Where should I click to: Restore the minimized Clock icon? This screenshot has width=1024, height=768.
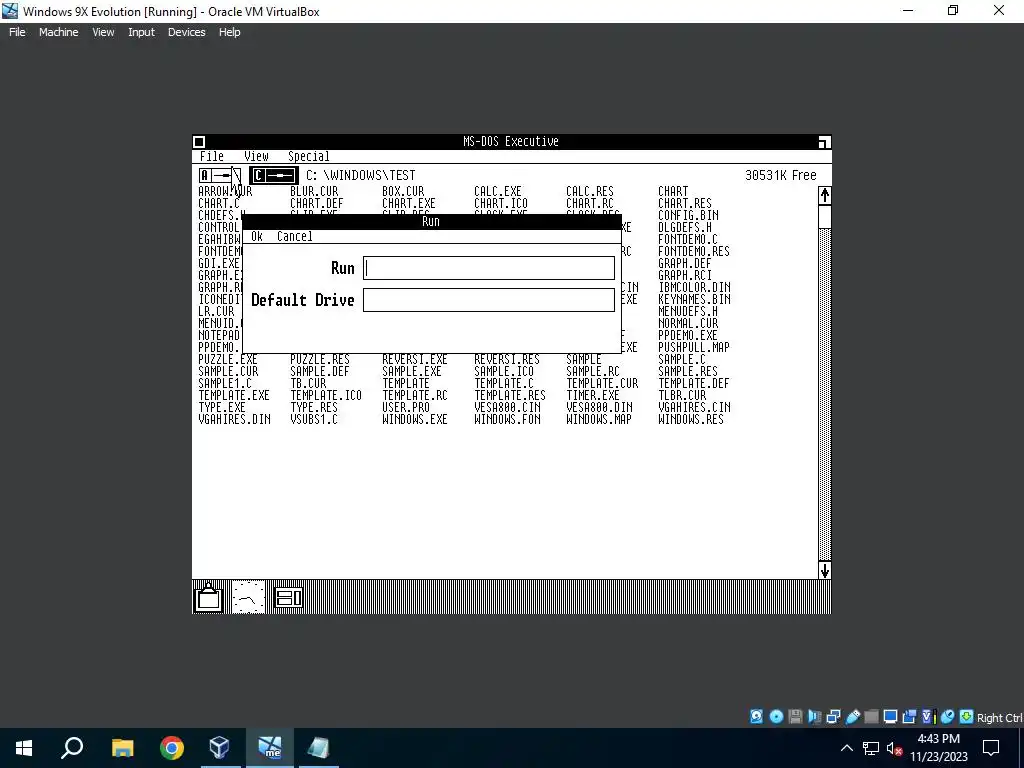[x=248, y=597]
